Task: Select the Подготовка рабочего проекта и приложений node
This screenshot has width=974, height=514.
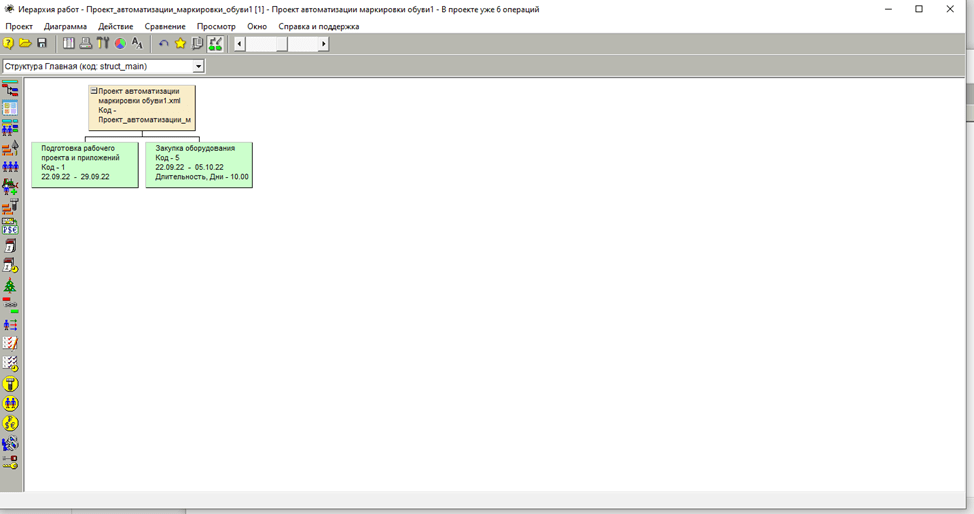Action: (85, 165)
